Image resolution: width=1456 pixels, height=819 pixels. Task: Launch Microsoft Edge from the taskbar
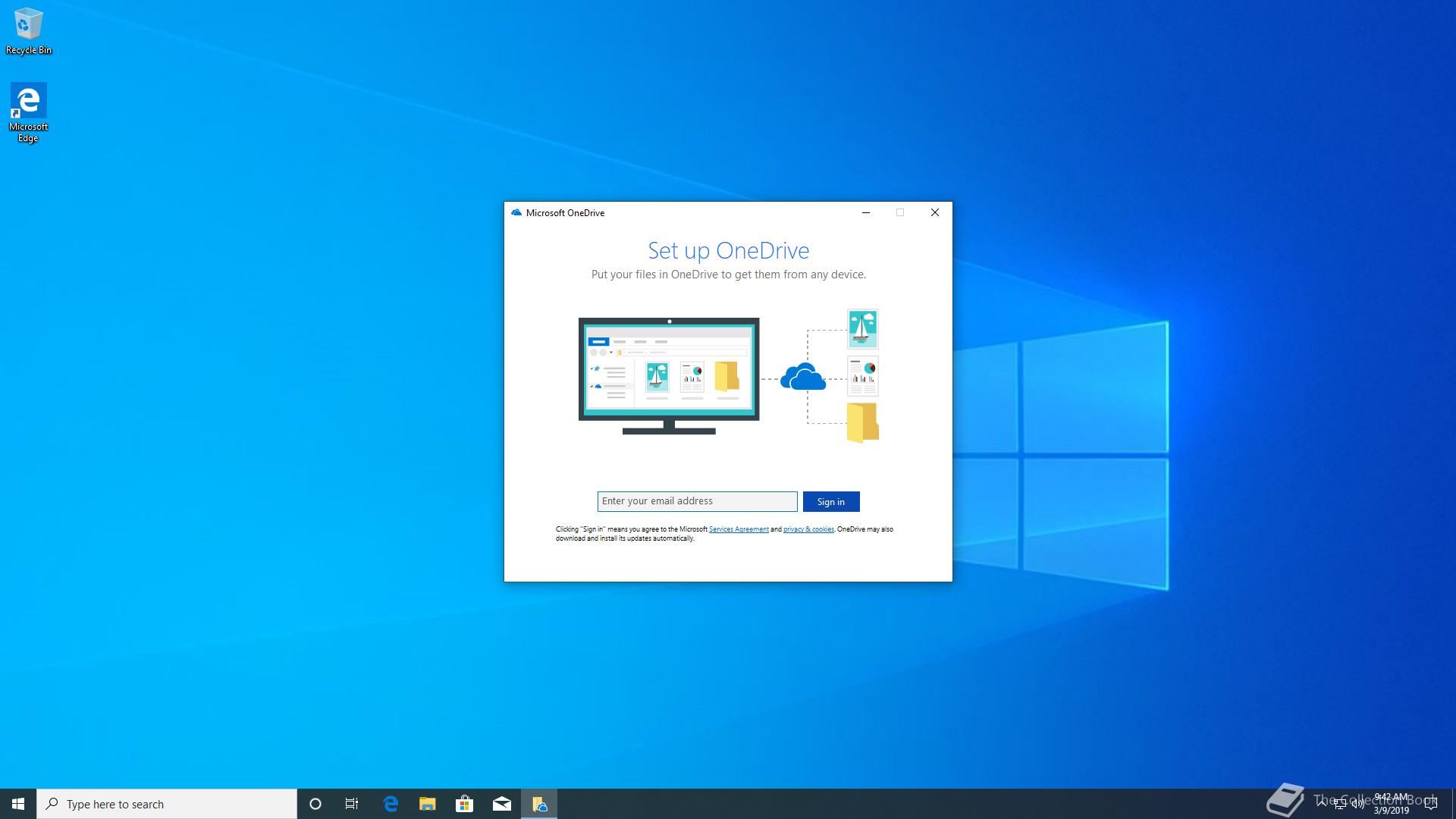click(x=391, y=804)
